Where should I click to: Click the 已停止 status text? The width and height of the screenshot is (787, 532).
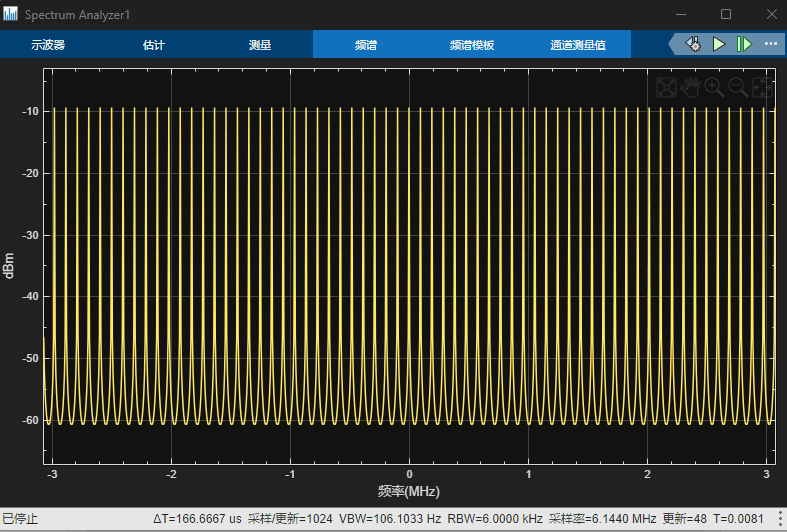20,518
